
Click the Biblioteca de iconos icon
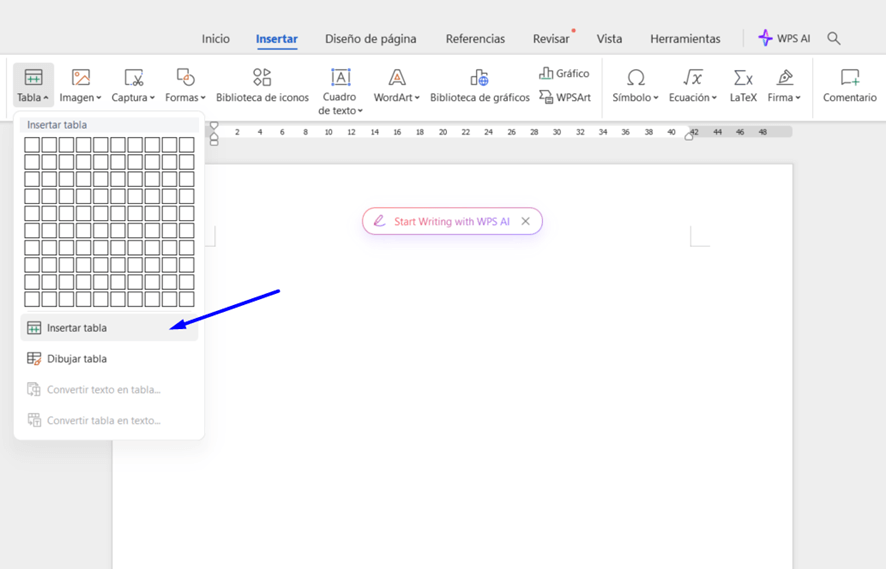coord(262,78)
